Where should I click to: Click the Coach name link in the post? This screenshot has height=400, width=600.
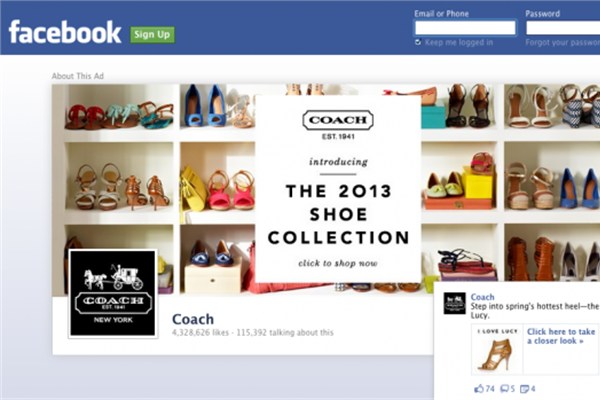tap(482, 297)
